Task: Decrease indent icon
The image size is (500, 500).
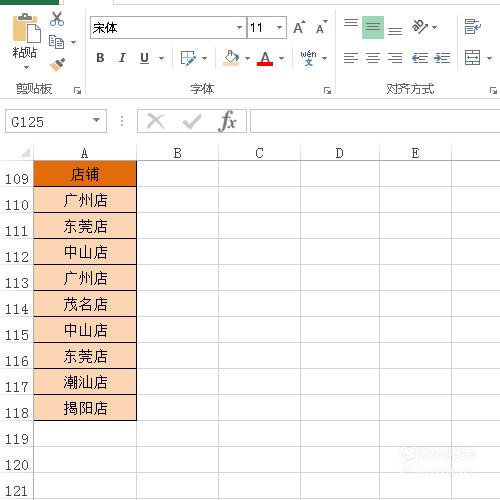Action: 420,58
